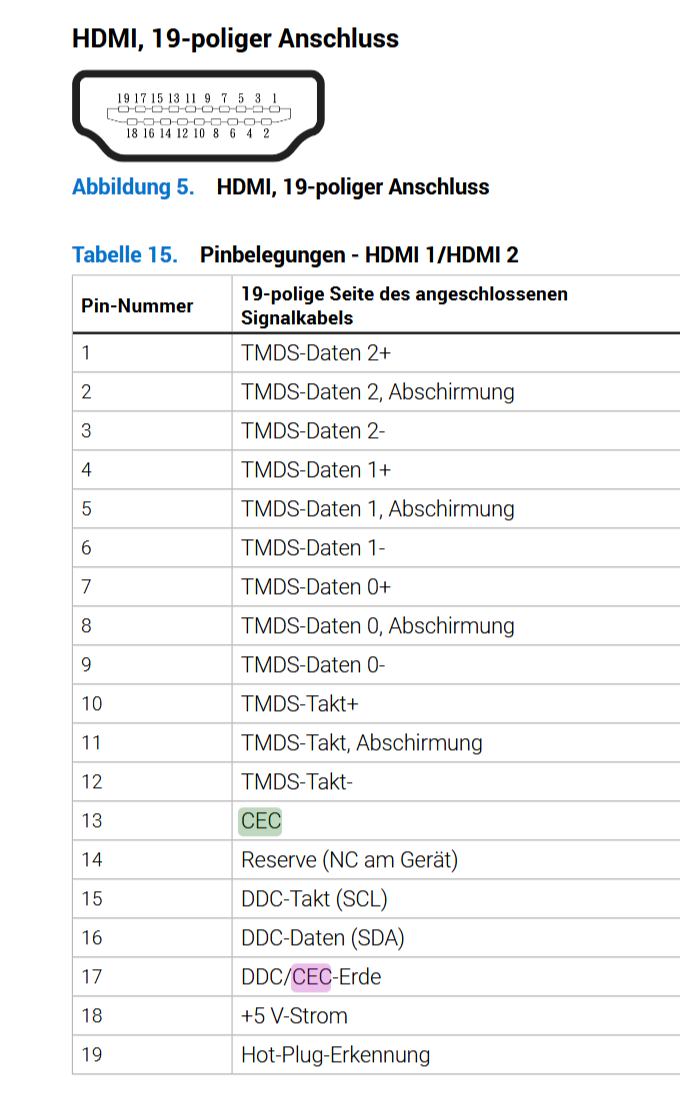The height and width of the screenshot is (1094, 680).
Task: Click the HDMI connector diagram
Action: 198,115
